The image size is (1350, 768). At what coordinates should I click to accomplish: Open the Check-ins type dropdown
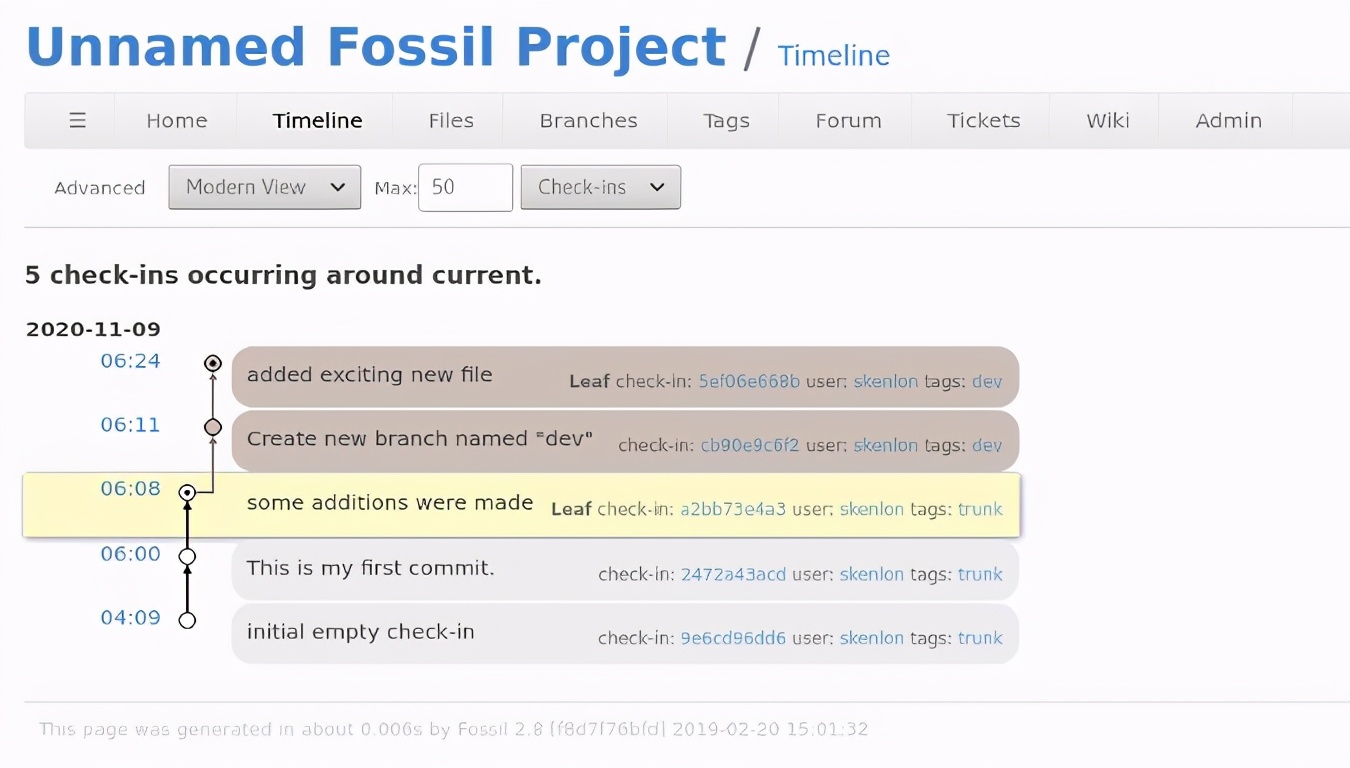pyautogui.click(x=599, y=187)
